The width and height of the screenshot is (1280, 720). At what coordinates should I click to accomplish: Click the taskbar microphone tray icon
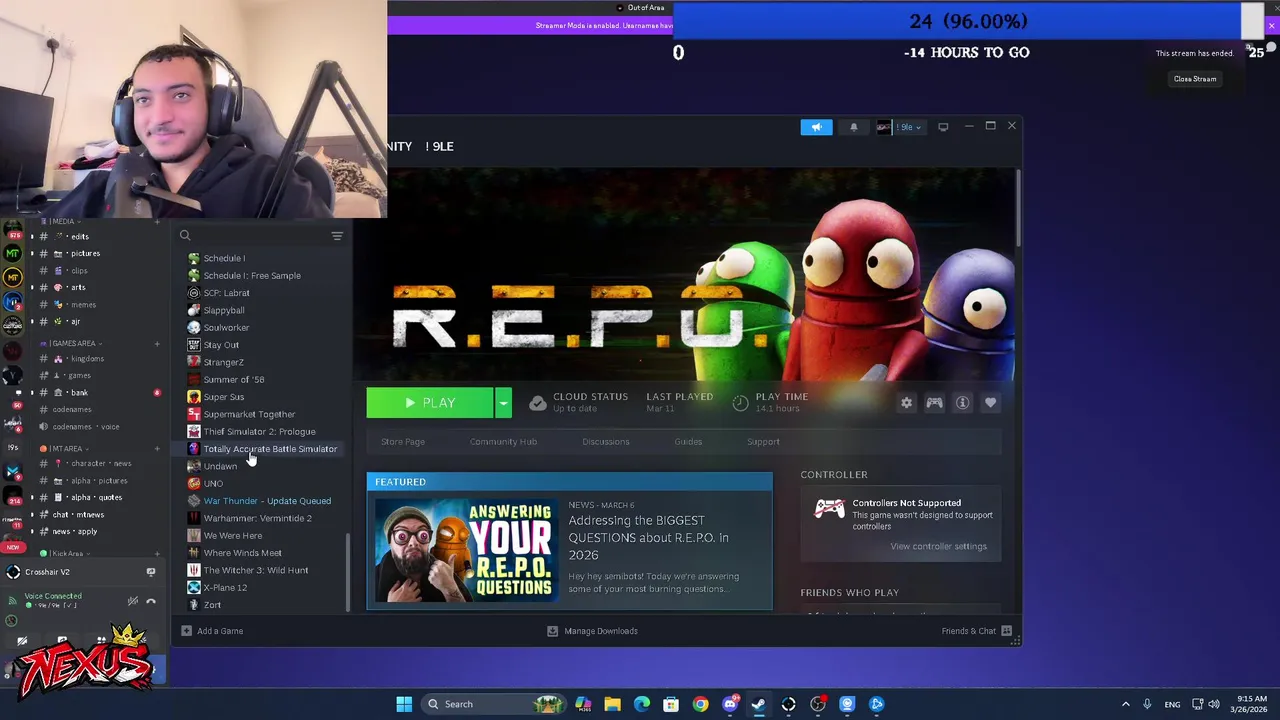tap(1147, 704)
